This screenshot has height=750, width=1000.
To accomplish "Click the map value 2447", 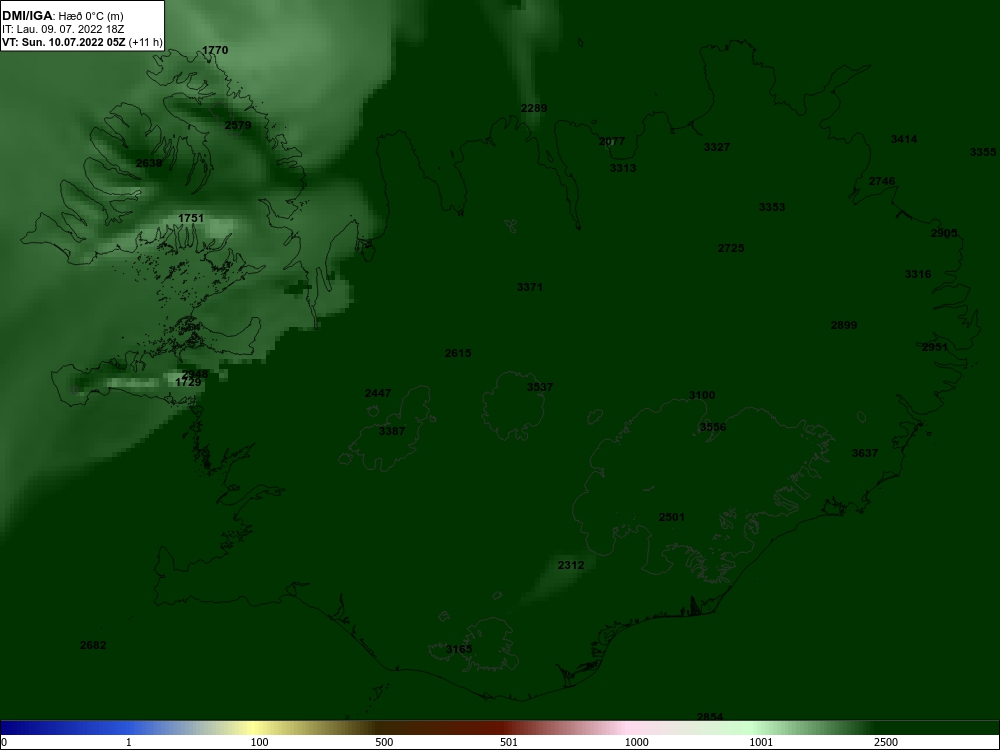I will pyautogui.click(x=378, y=393).
